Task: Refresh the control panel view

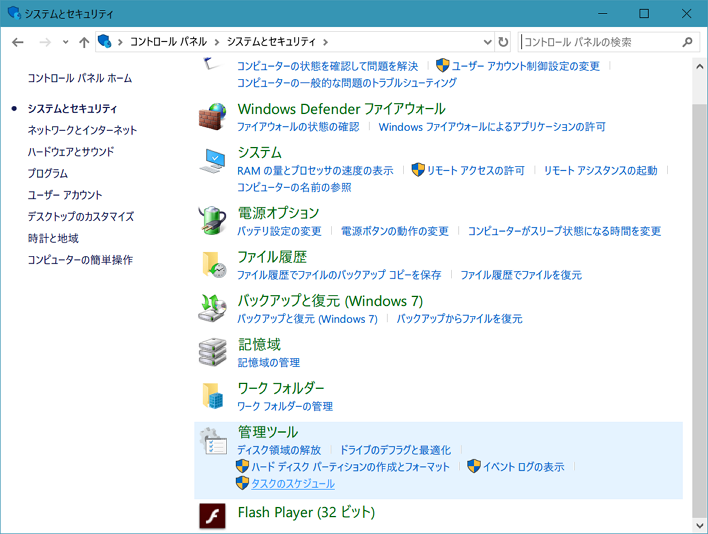Action: 503,42
